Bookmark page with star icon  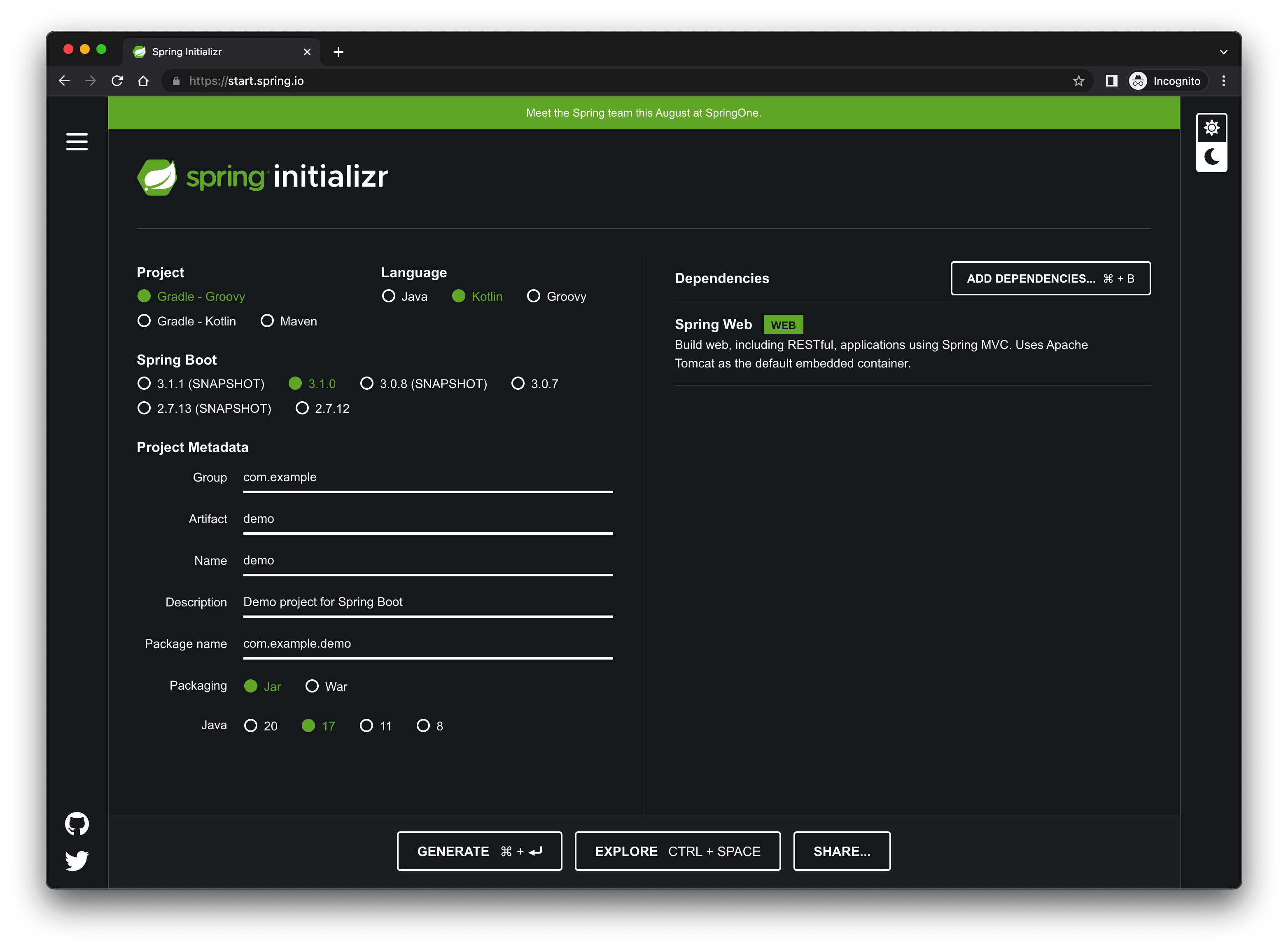coord(1078,81)
